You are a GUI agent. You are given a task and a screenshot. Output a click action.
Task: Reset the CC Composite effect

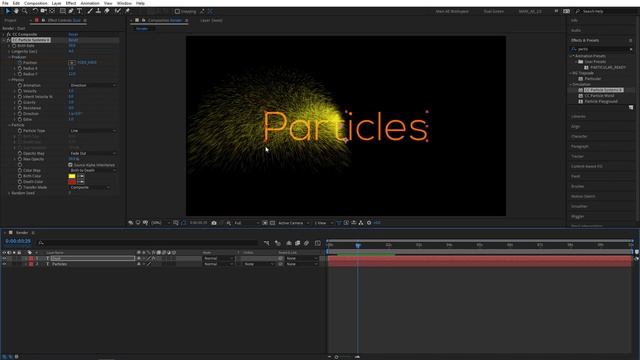click(73, 35)
